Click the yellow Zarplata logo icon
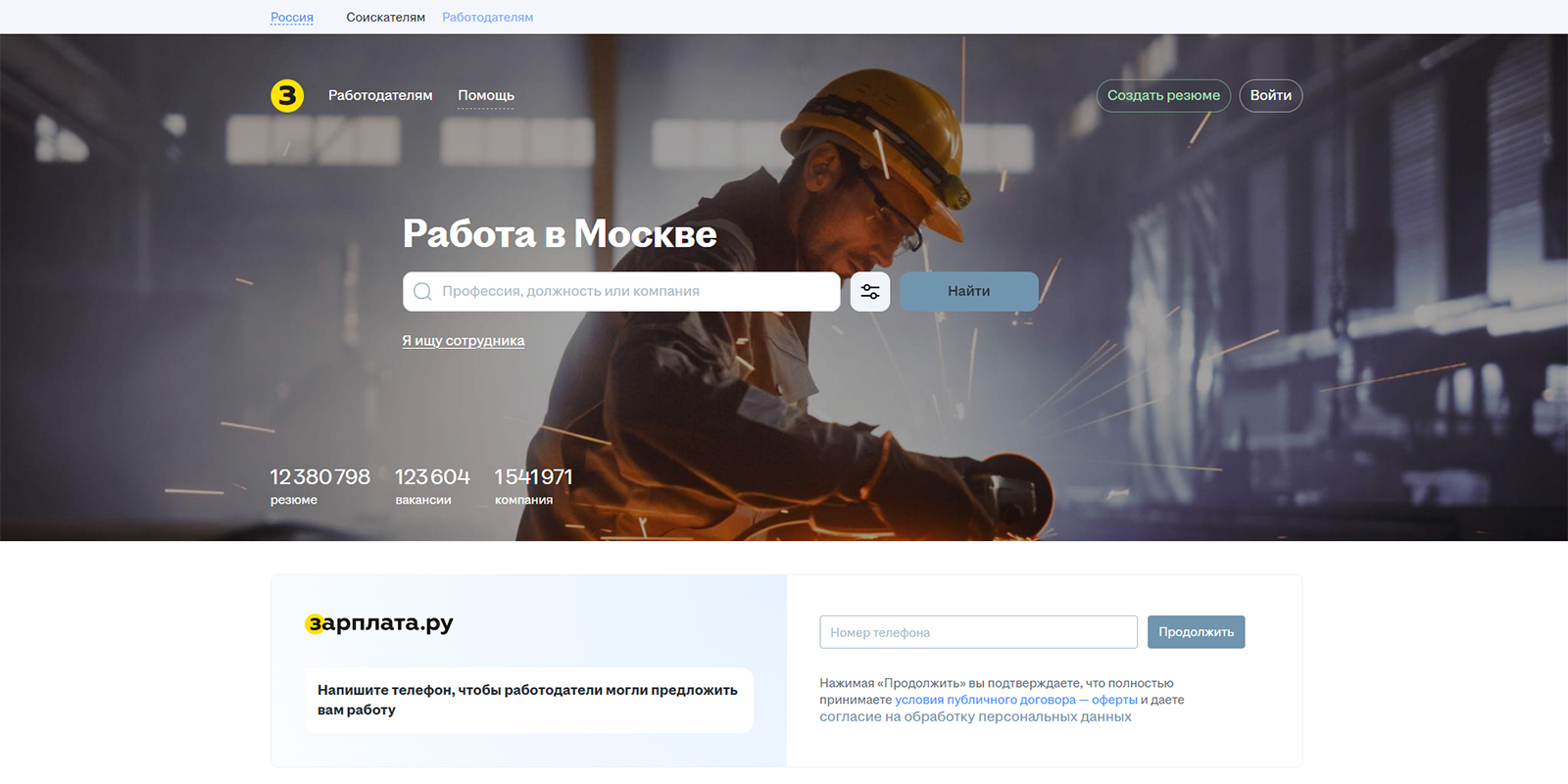 click(287, 95)
